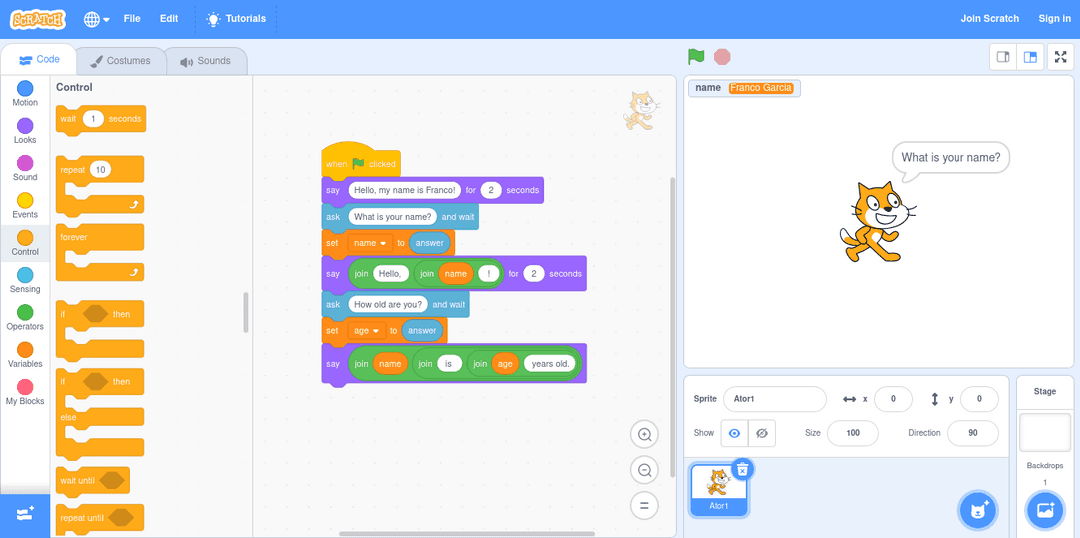Click the green flag to run
1080x538 pixels.
point(696,57)
